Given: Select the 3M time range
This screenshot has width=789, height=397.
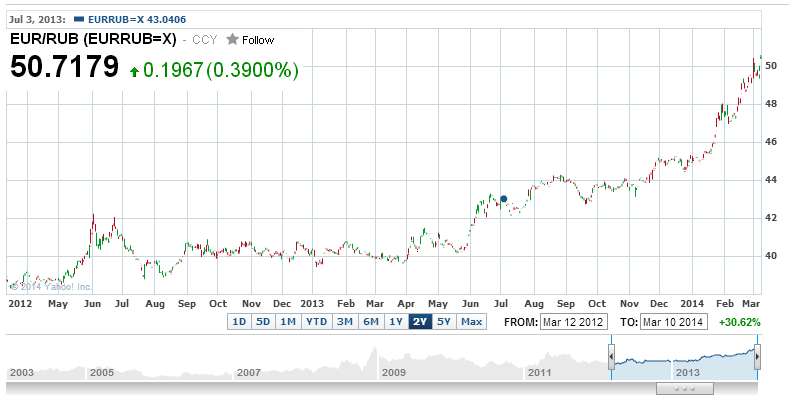Looking at the screenshot, I should (x=345, y=322).
